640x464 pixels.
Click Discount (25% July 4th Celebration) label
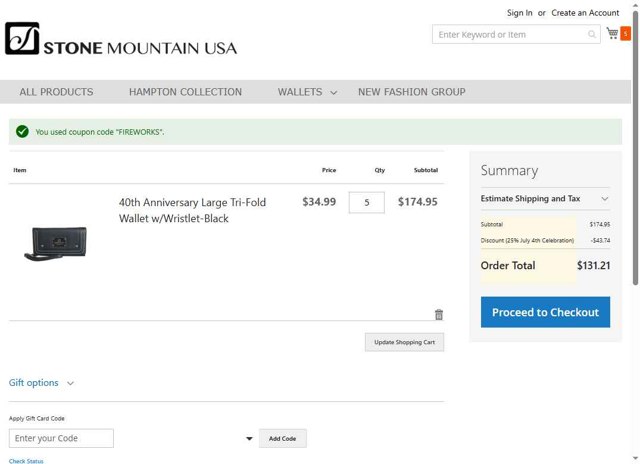coord(527,240)
